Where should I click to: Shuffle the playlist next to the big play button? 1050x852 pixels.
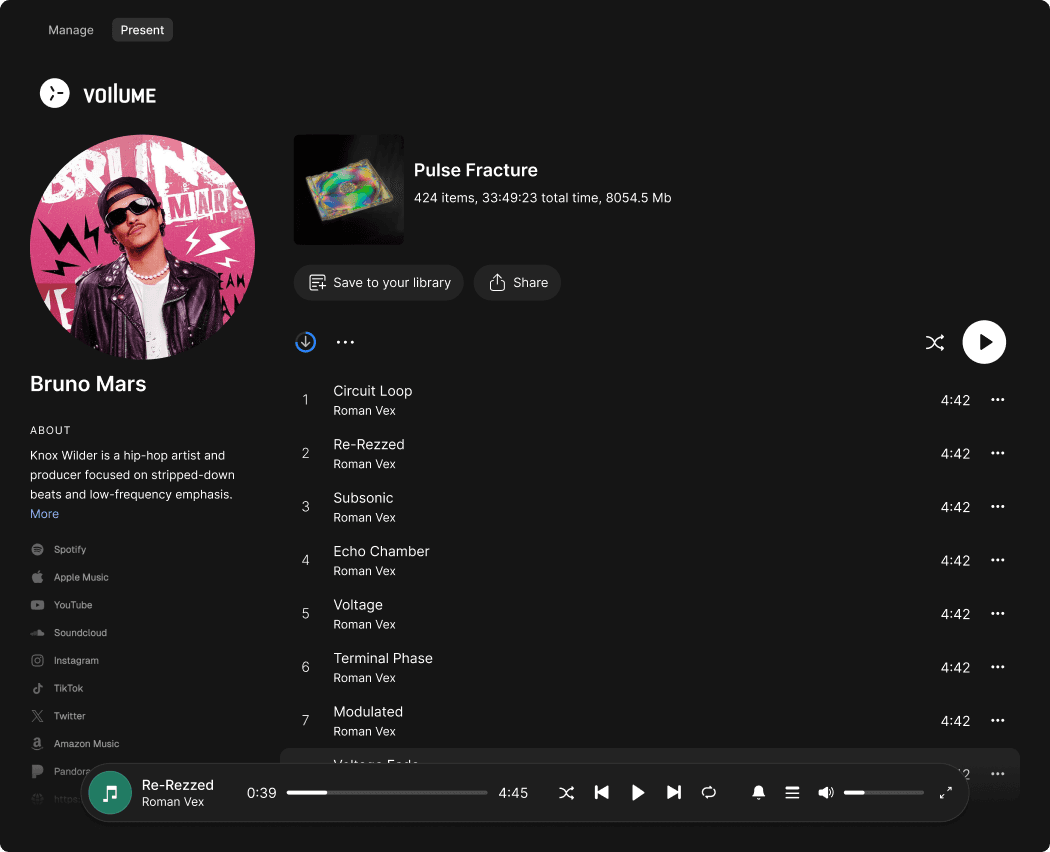[x=935, y=343]
